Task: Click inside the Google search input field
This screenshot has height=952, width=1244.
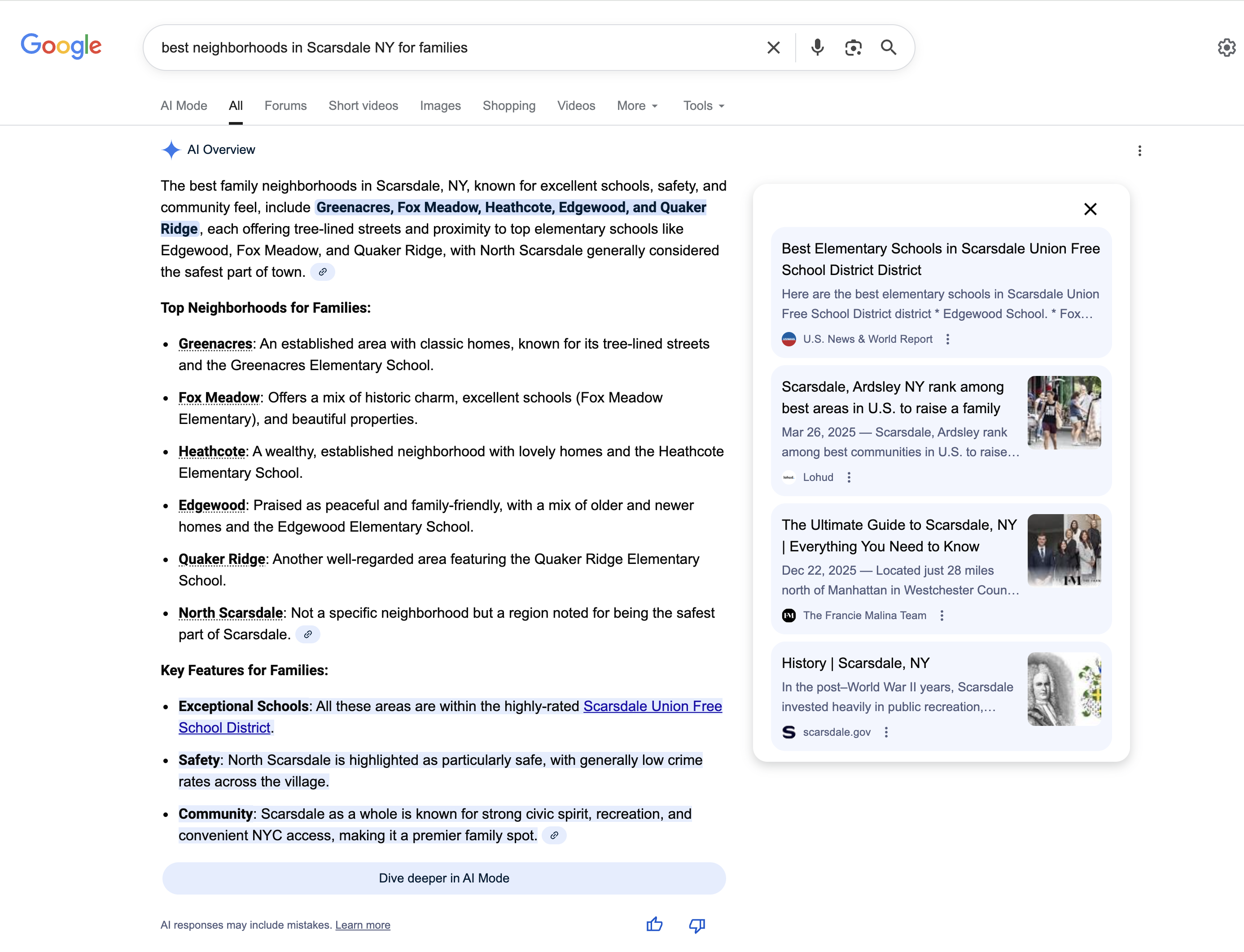Action: tap(453, 48)
